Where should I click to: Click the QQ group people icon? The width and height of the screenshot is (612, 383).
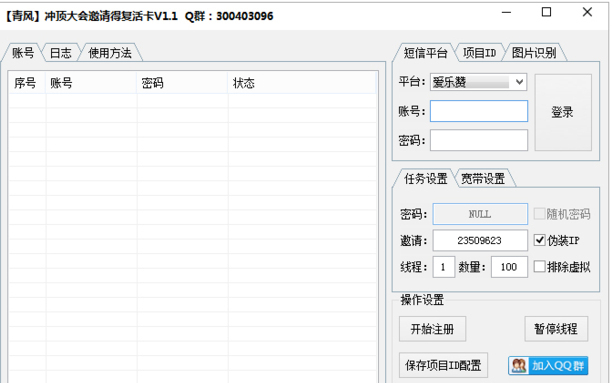[x=519, y=366]
